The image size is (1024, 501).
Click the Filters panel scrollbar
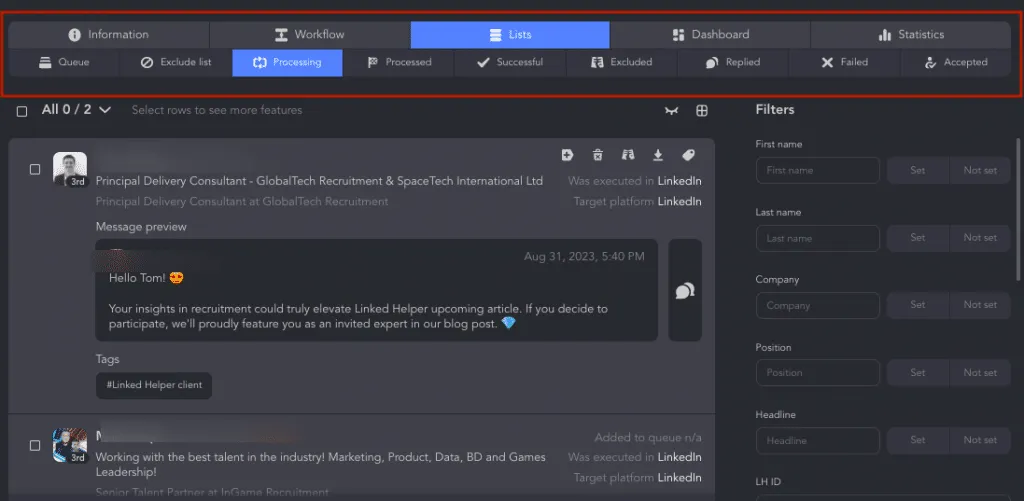tap(1018, 209)
